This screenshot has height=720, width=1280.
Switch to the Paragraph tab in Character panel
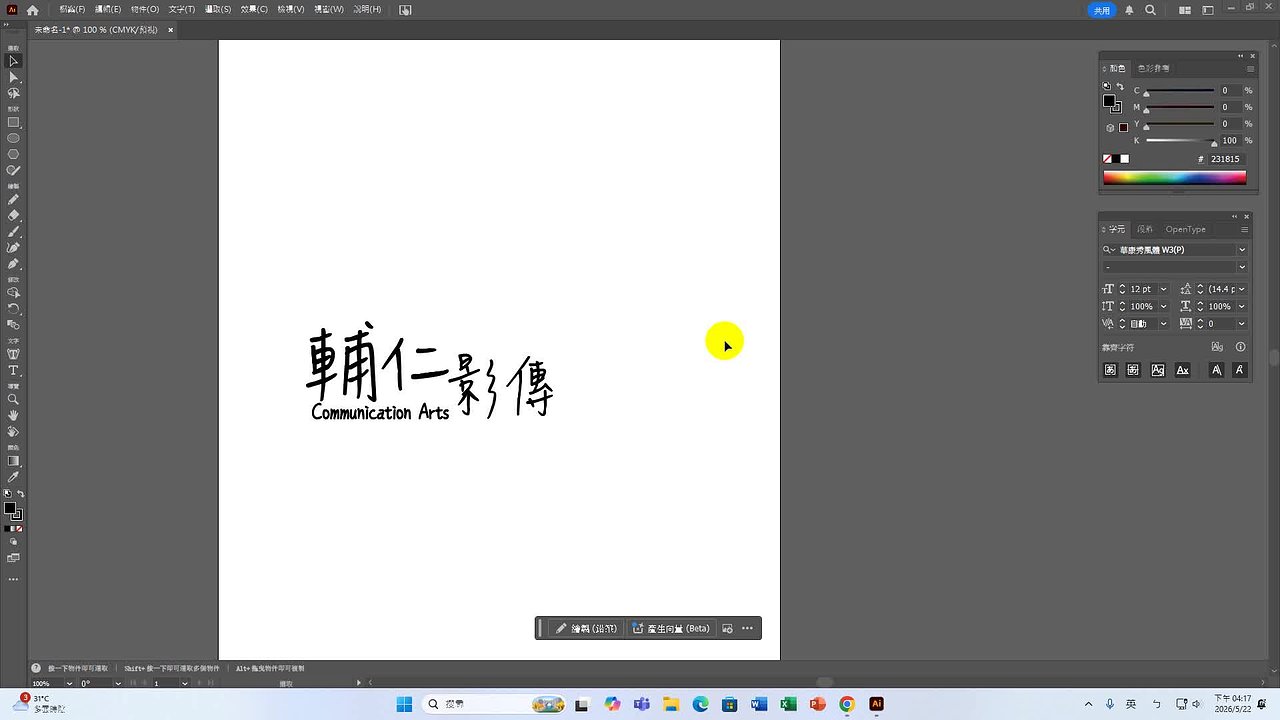1145,229
